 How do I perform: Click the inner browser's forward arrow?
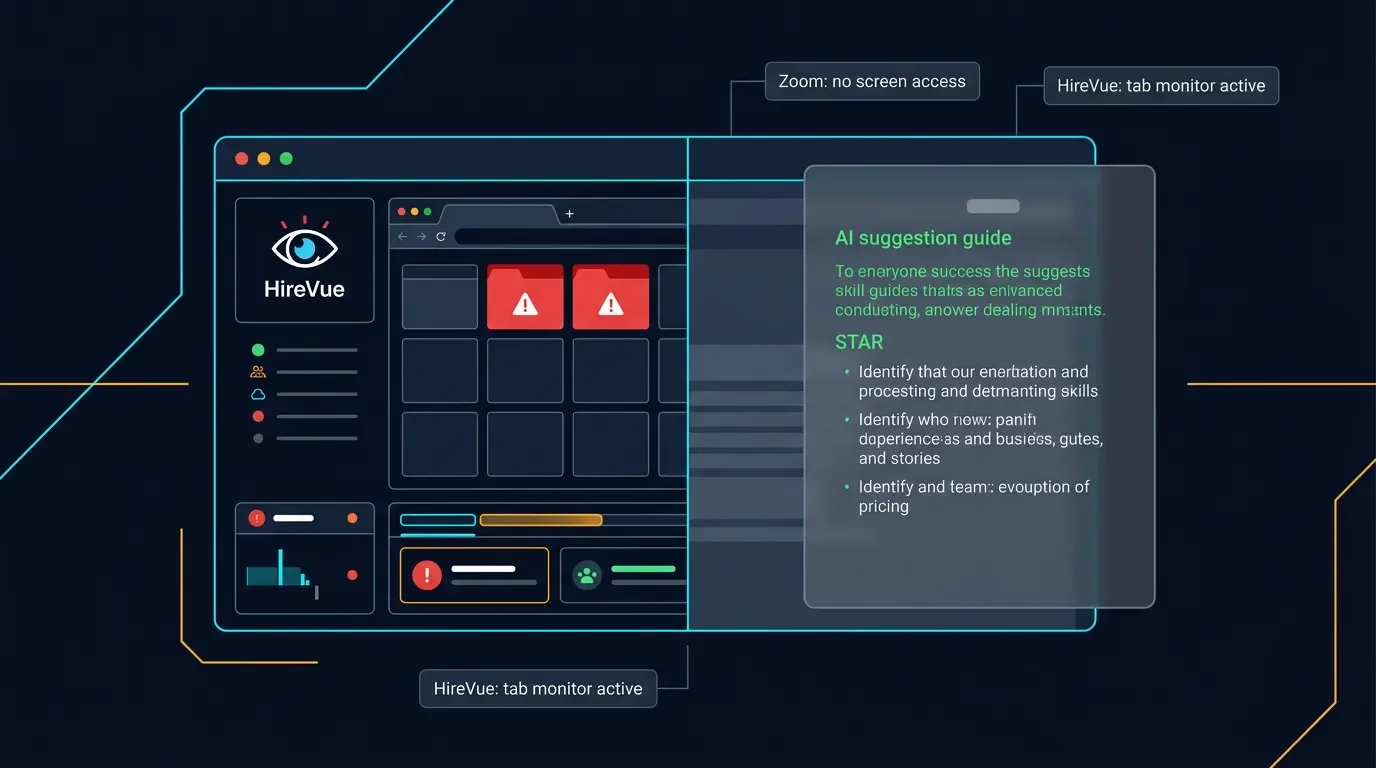422,237
